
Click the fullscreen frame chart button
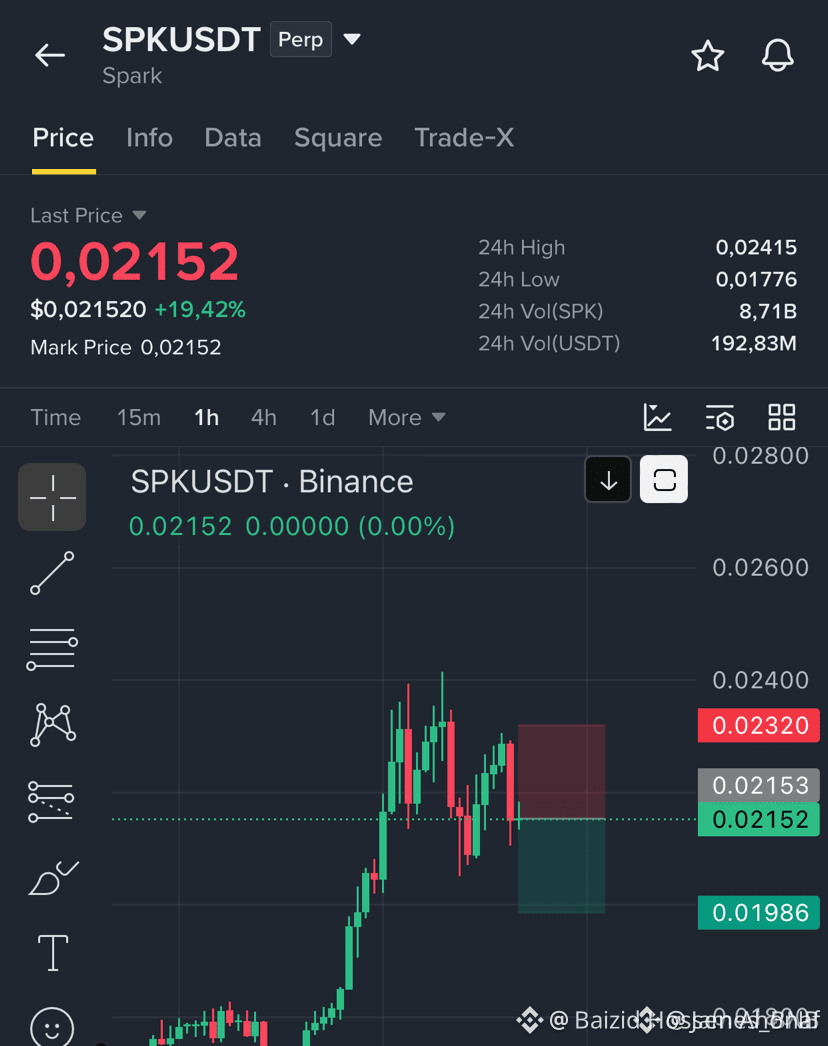coord(664,479)
